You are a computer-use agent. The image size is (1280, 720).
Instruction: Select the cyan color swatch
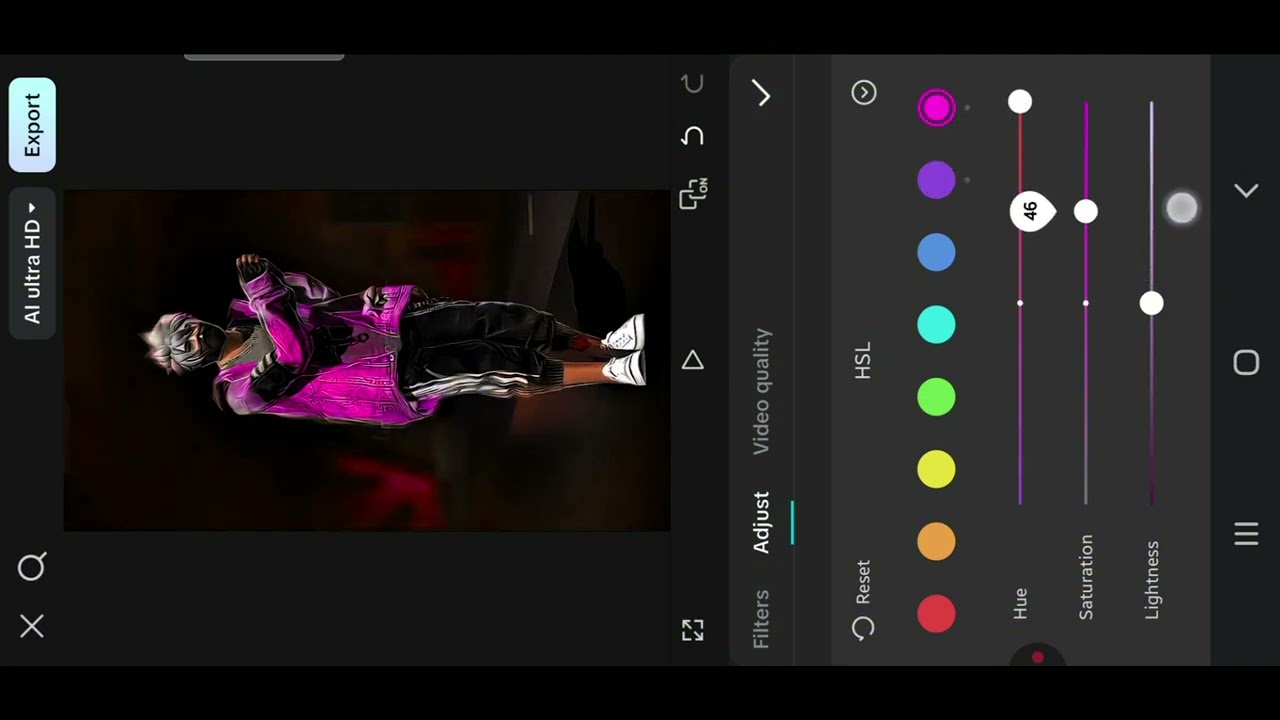tap(937, 325)
